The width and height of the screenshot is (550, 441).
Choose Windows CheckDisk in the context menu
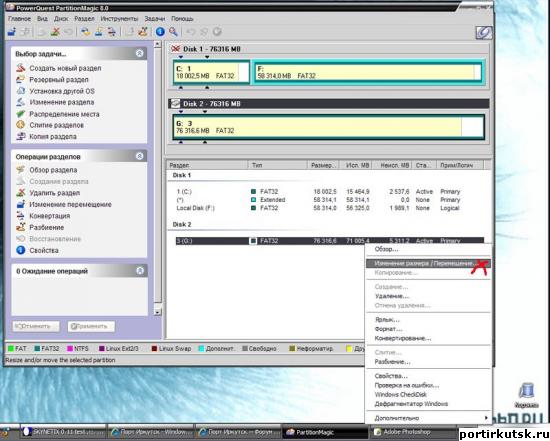click(428, 394)
